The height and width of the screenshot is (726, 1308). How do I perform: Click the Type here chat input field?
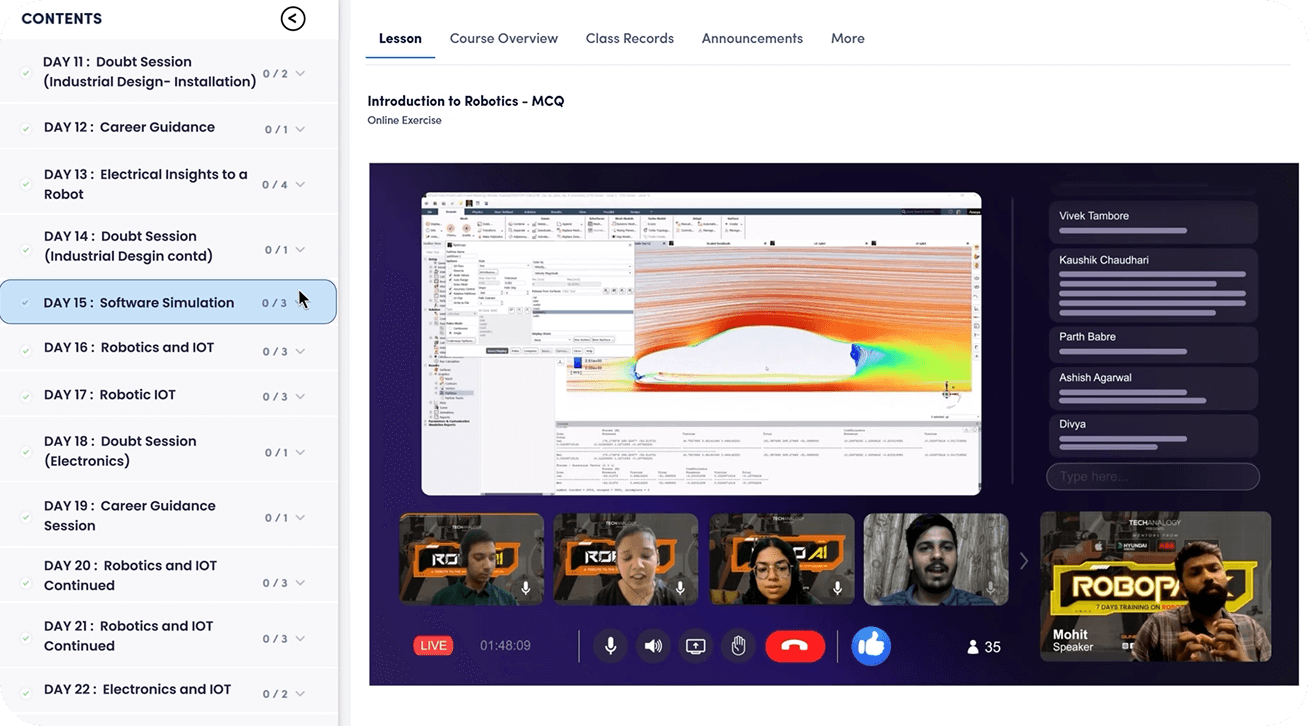click(x=1153, y=476)
